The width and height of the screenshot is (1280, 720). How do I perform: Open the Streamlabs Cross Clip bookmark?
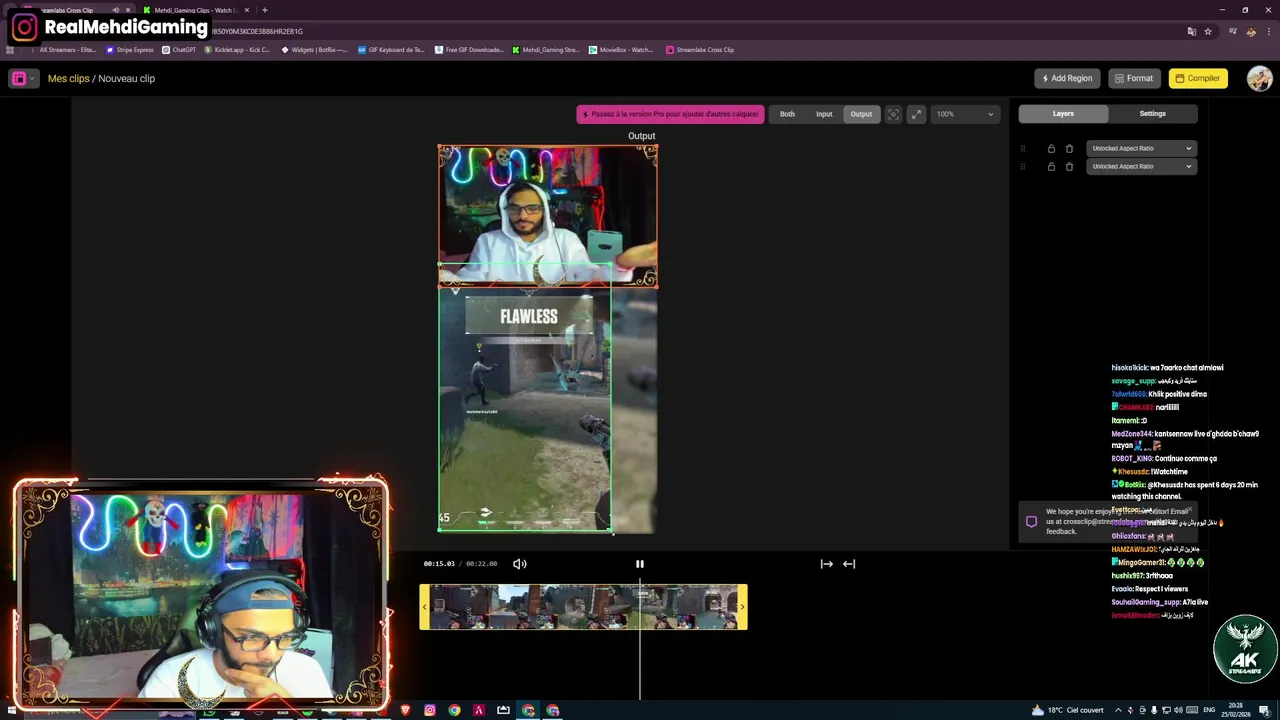click(x=700, y=50)
